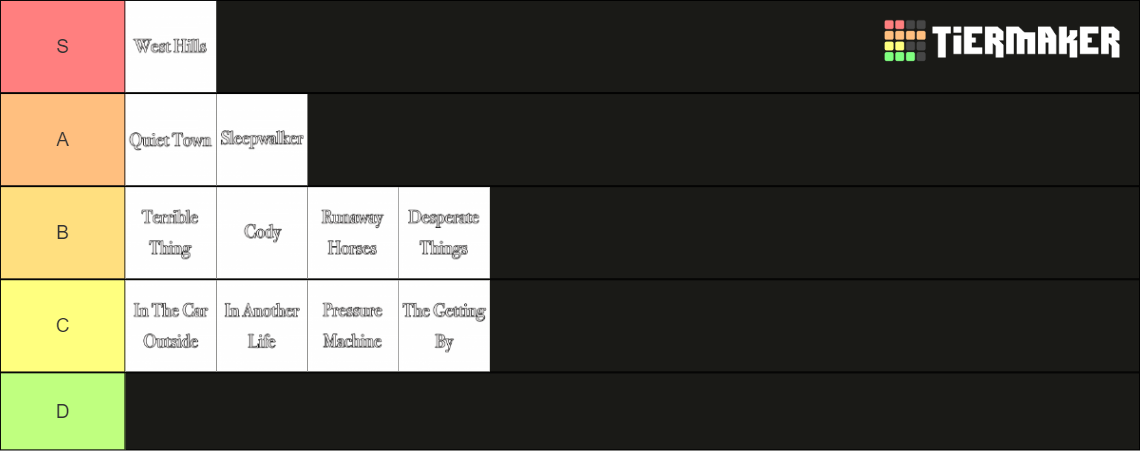1140x451 pixels.
Task: Select the West Hills tile
Action: point(171,47)
